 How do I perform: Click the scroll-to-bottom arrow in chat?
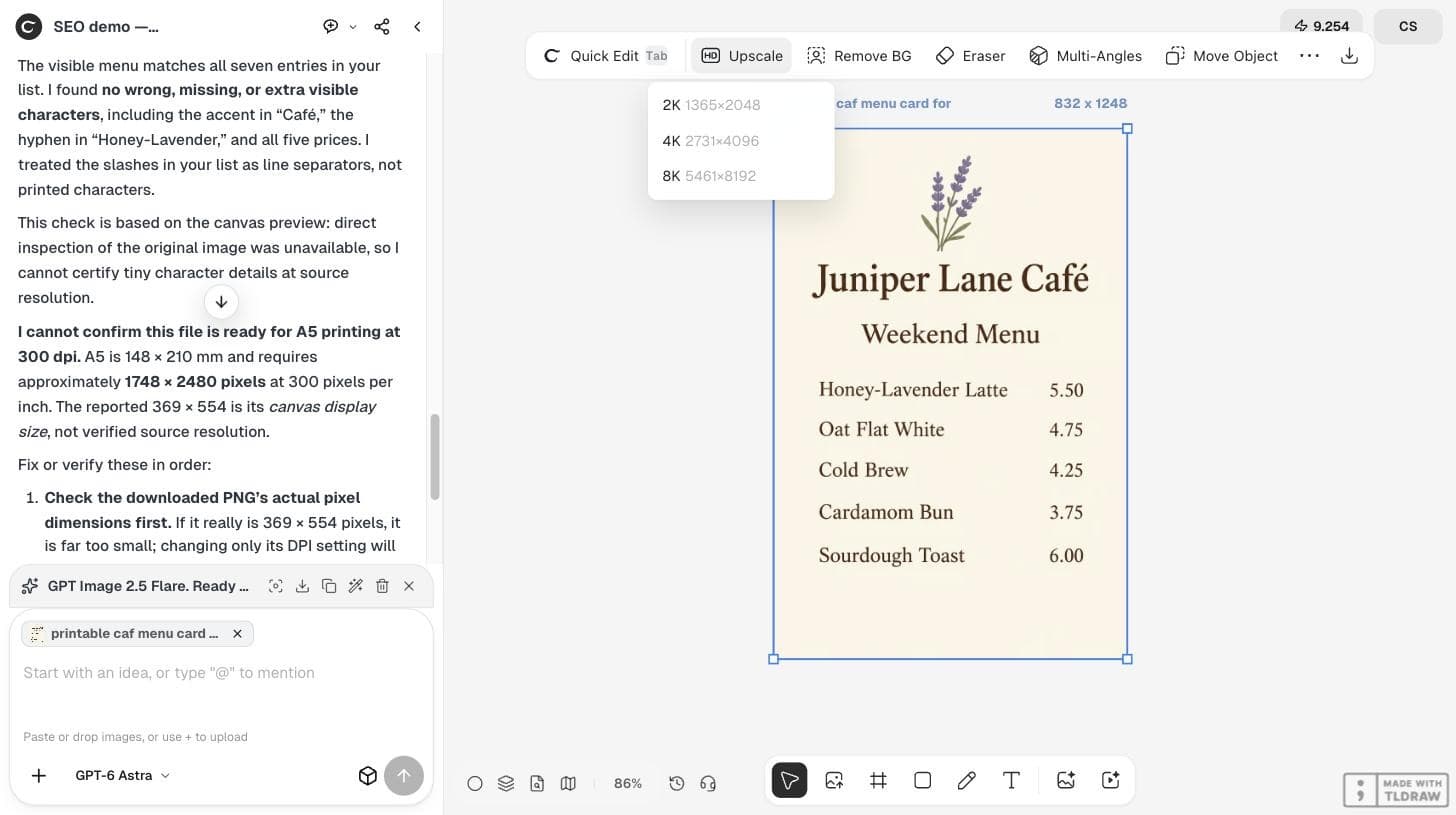click(x=221, y=301)
